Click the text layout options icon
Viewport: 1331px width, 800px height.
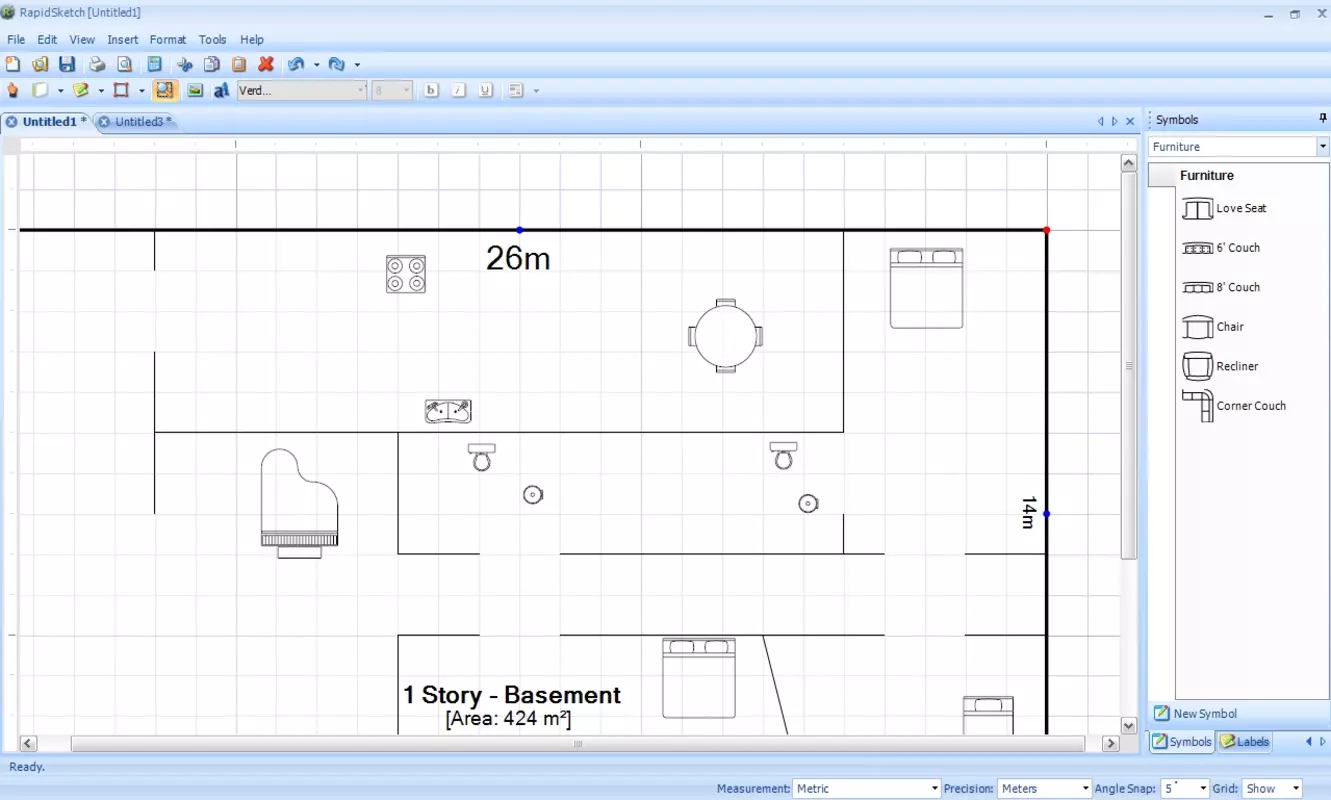516,90
